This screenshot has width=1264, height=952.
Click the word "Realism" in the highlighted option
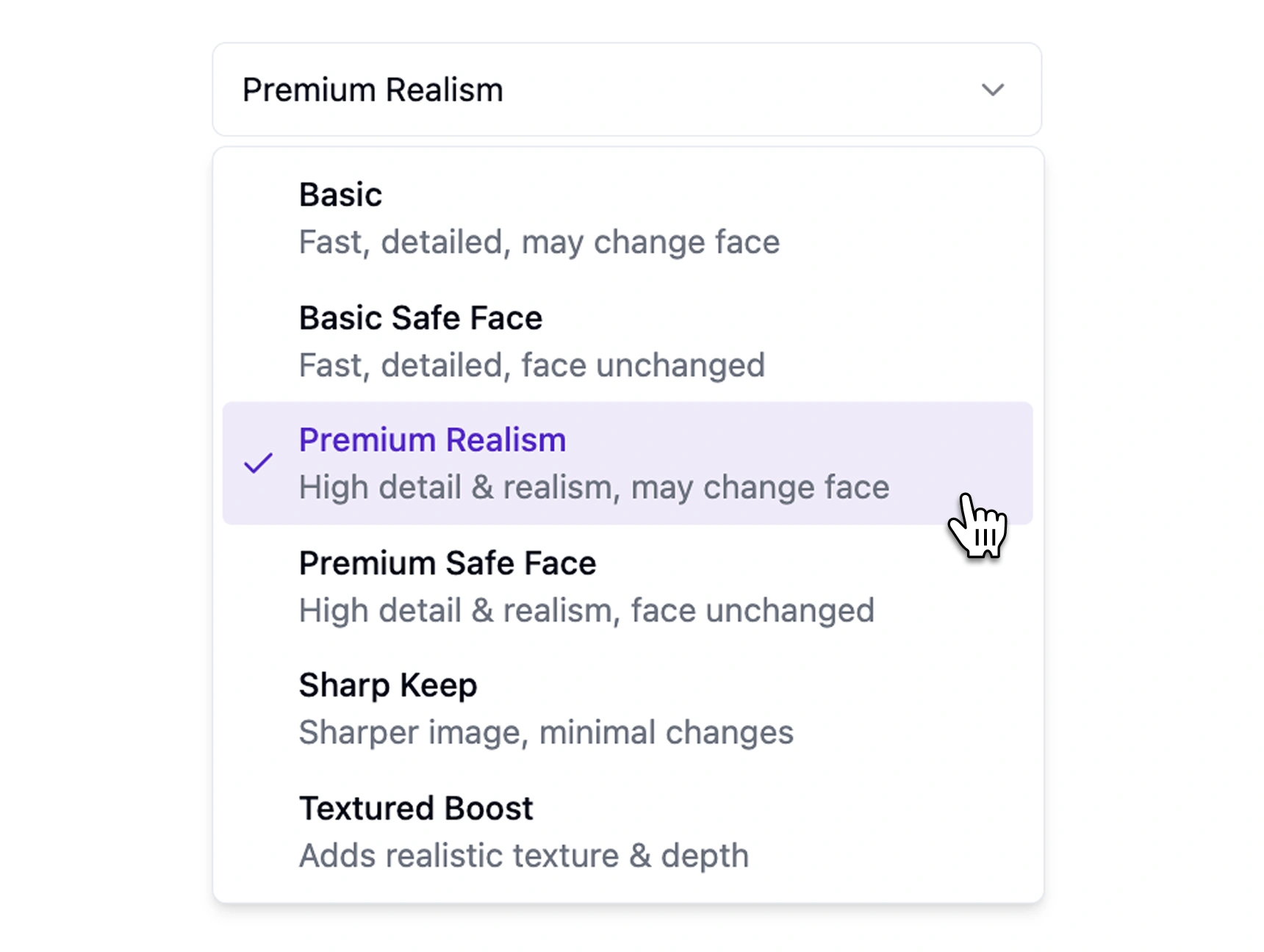506,441
